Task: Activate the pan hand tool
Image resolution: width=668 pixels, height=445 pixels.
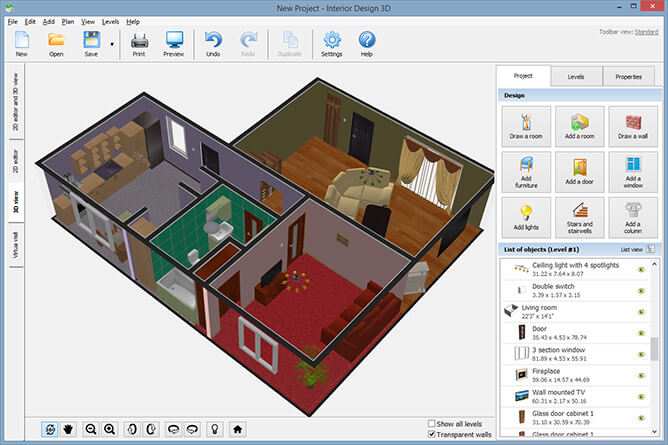Action: (x=70, y=429)
